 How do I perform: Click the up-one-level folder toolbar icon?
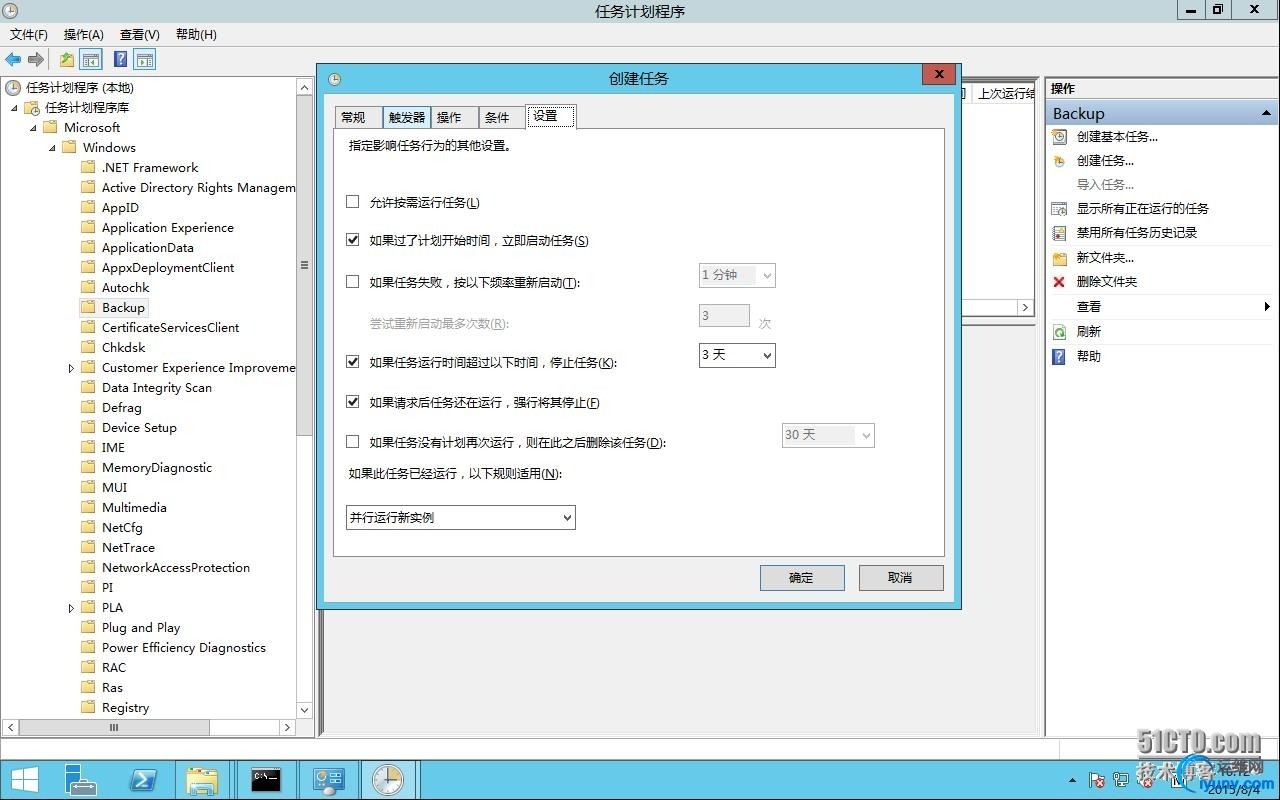pos(66,60)
